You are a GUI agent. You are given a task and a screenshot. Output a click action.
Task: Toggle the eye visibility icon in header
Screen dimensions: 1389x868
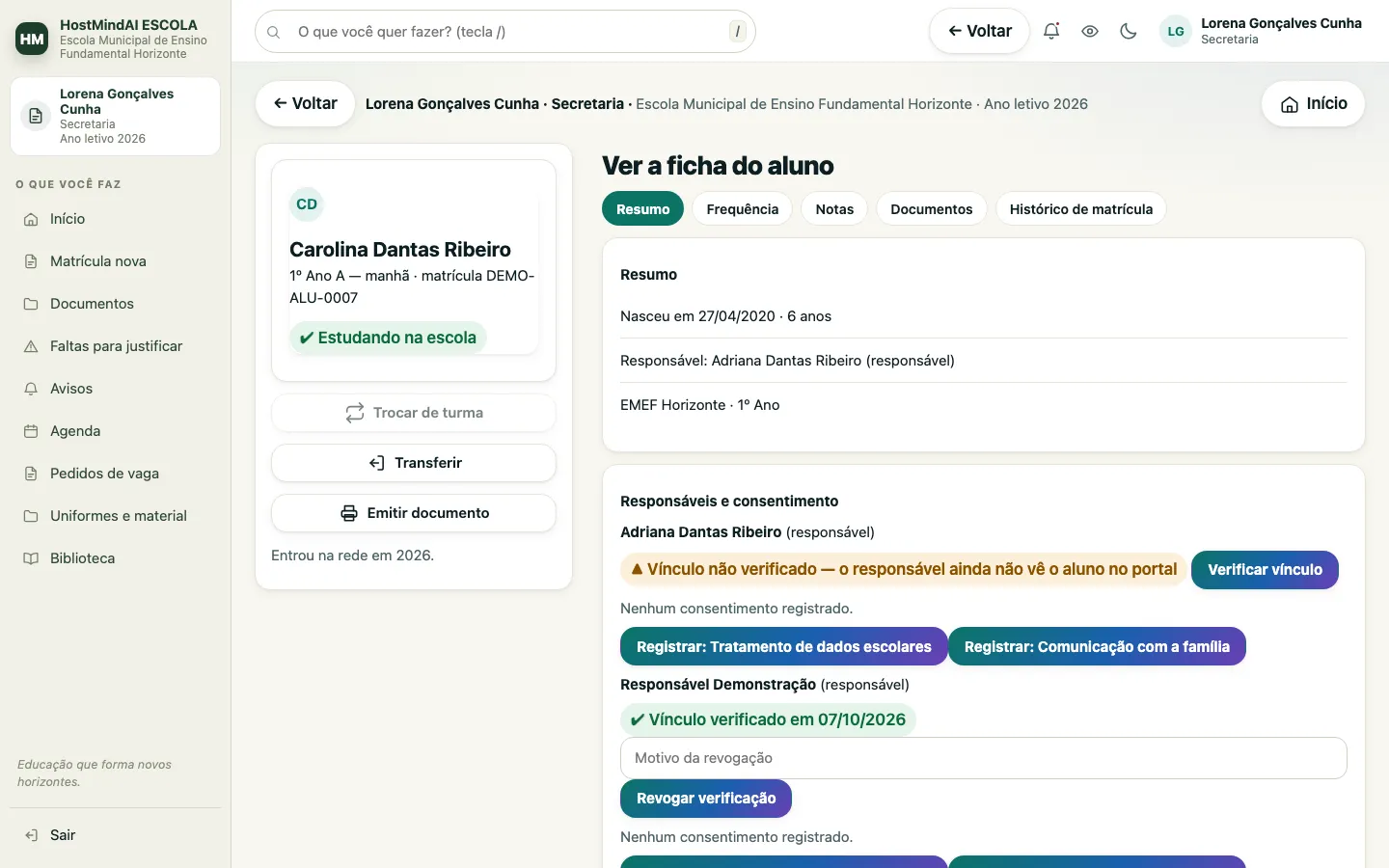pyautogui.click(x=1090, y=31)
